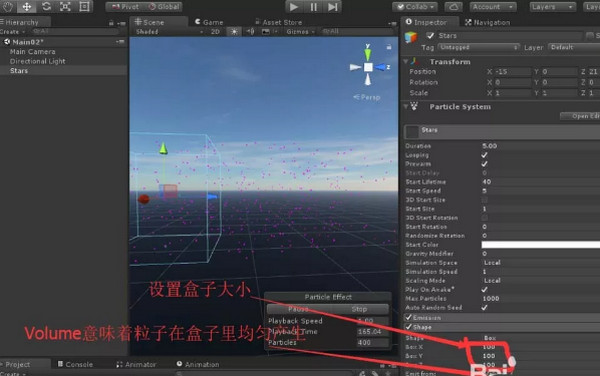
Task: Toggle the Shape module checkbox
Action: 408,327
